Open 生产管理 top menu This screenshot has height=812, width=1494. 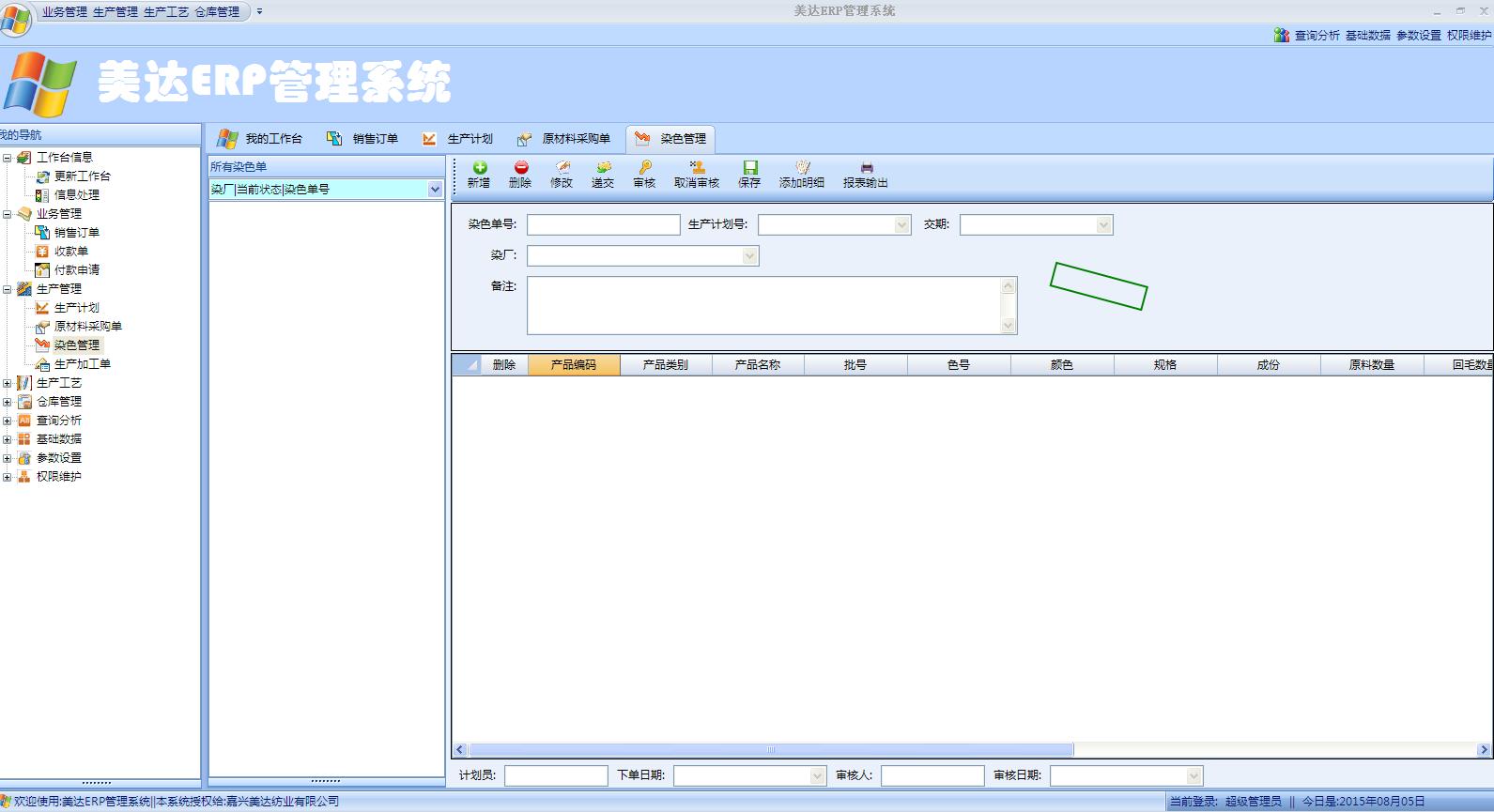point(116,12)
